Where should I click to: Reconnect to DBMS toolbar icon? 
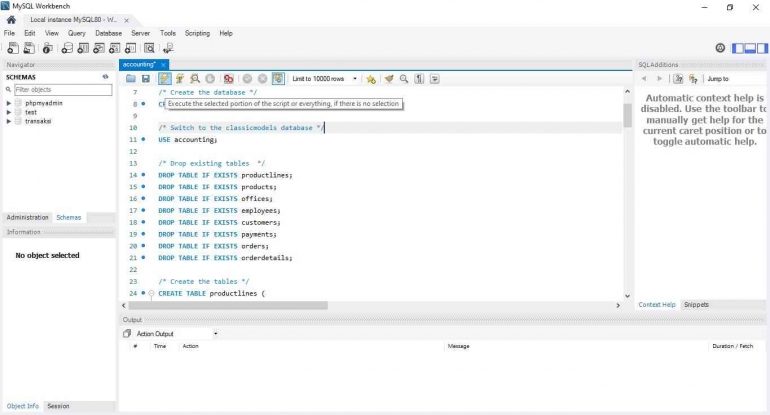[x=168, y=48]
